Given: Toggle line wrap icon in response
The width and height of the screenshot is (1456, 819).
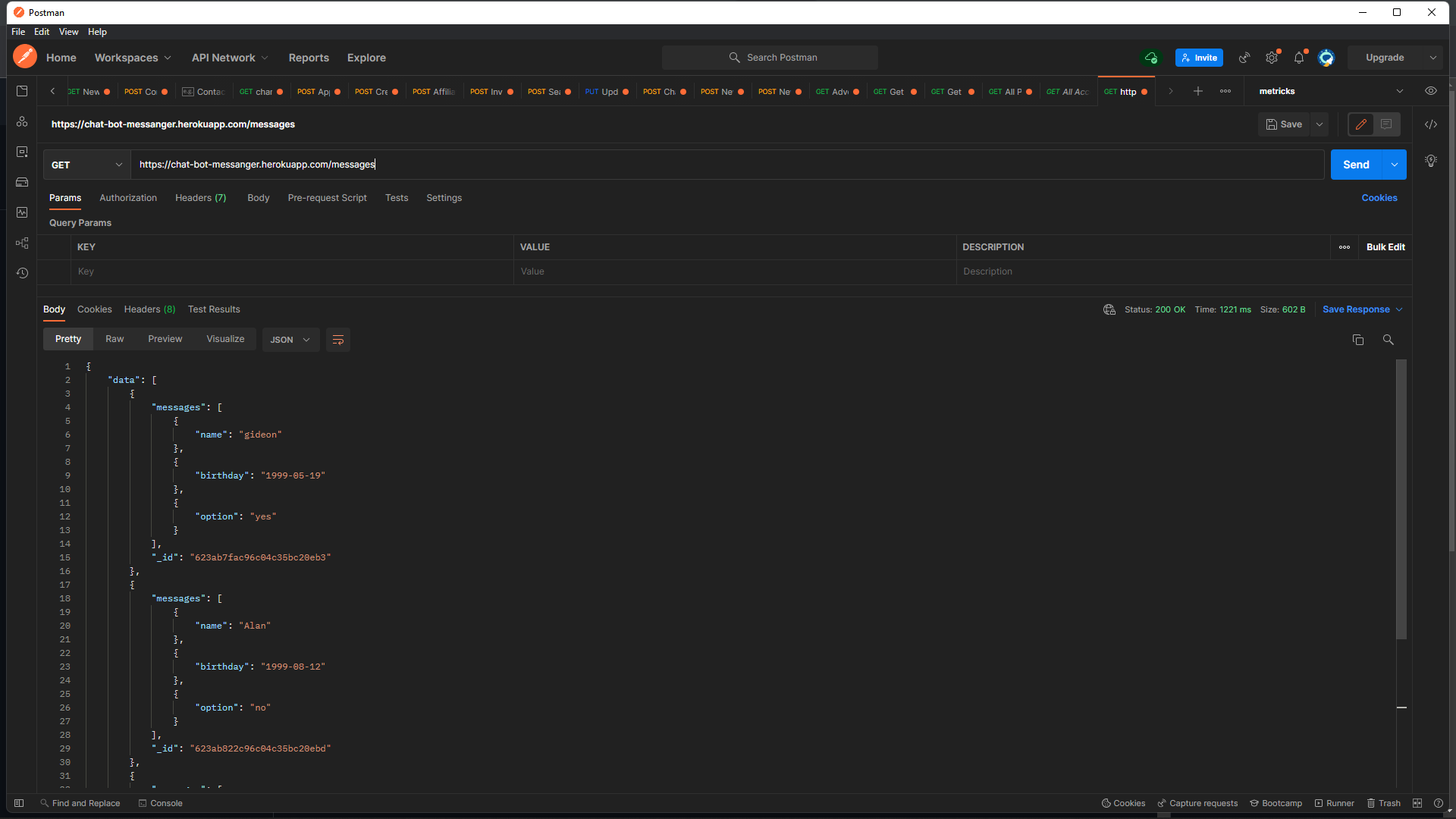Looking at the screenshot, I should click(x=338, y=340).
